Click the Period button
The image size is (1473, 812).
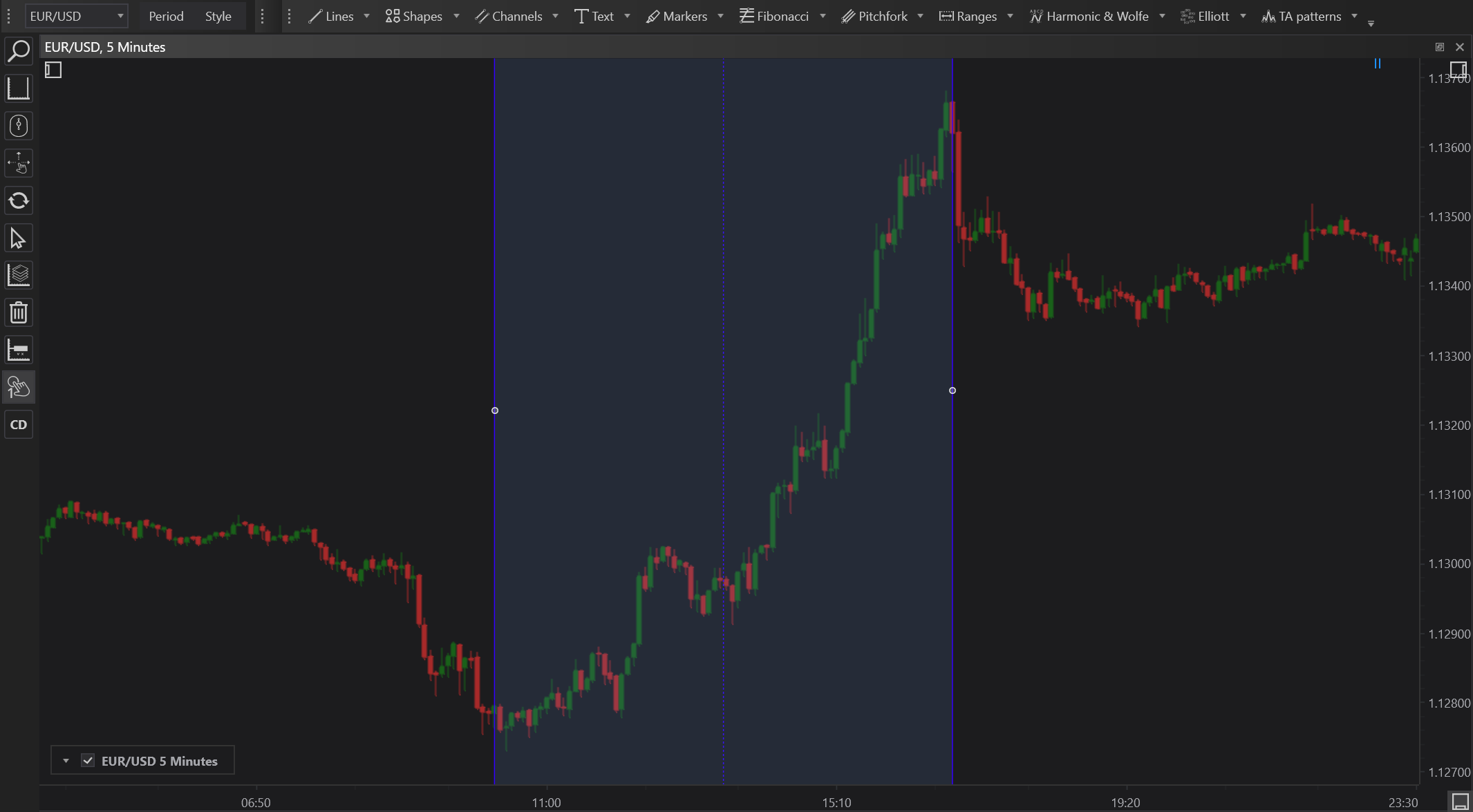(166, 16)
